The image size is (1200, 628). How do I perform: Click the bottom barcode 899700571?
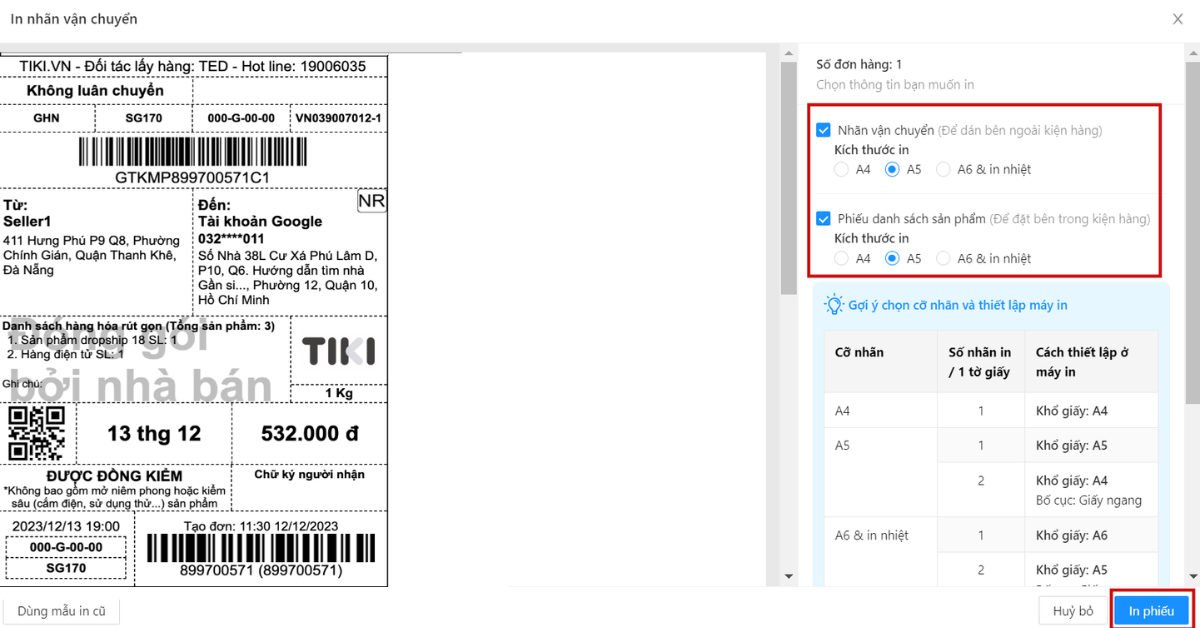(x=260, y=548)
